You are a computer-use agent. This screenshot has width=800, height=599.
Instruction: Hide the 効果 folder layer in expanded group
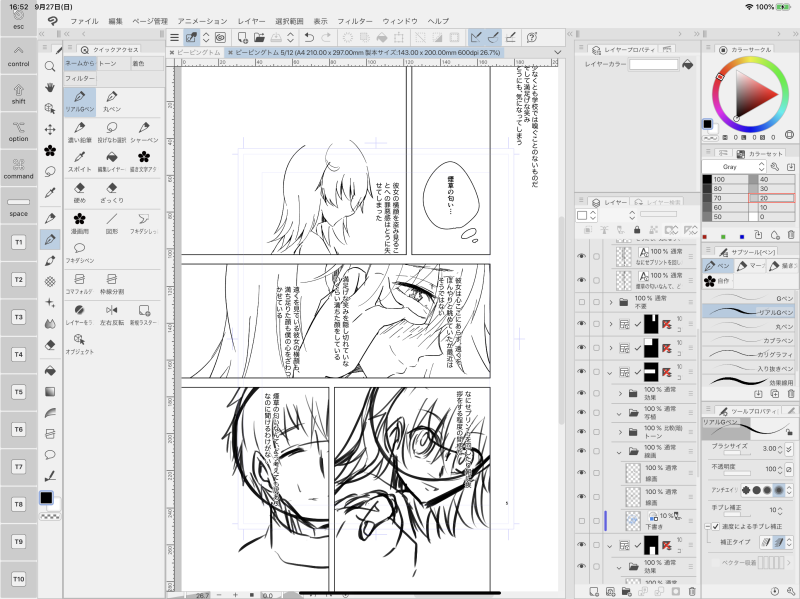(x=581, y=393)
